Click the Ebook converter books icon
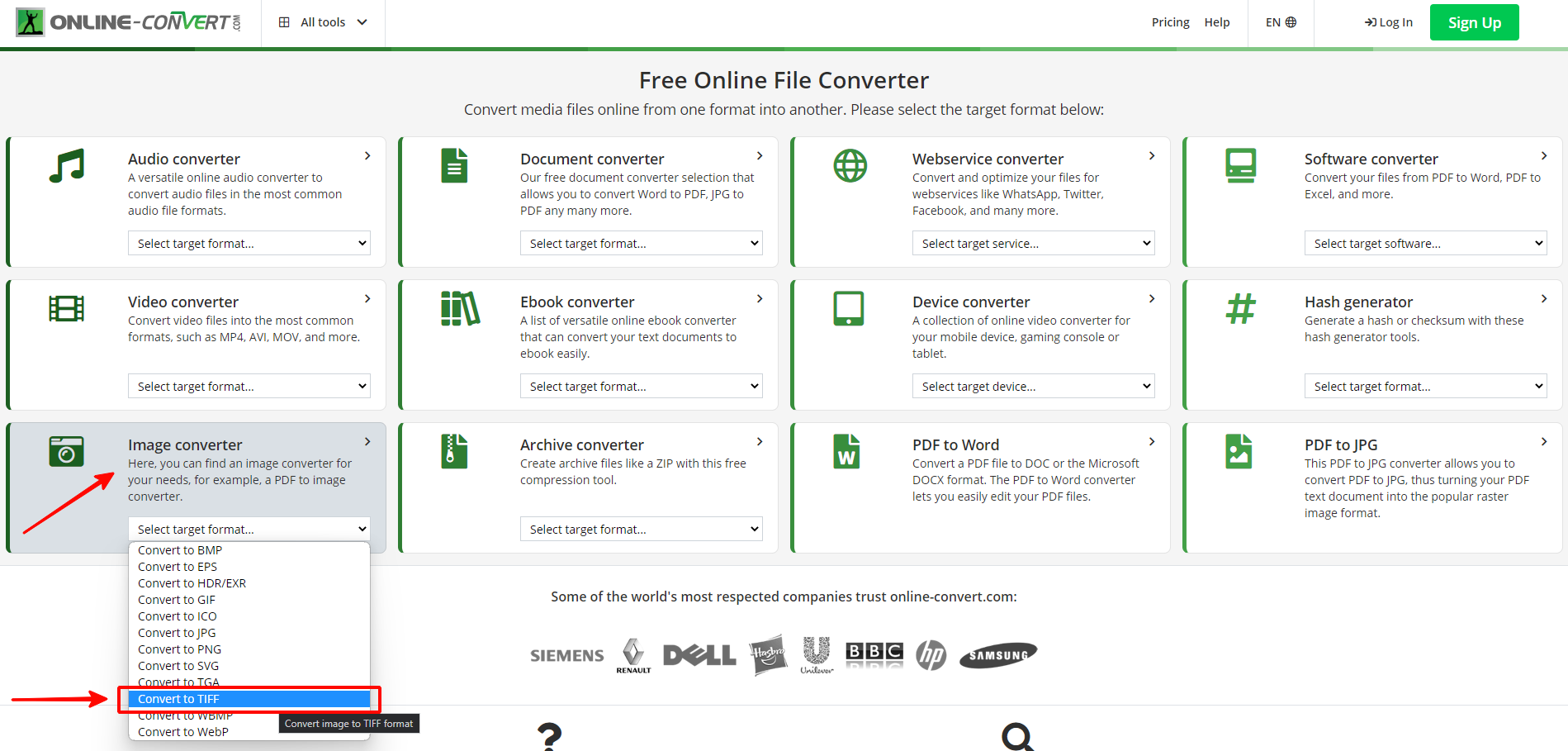The image size is (1568, 751). click(460, 309)
